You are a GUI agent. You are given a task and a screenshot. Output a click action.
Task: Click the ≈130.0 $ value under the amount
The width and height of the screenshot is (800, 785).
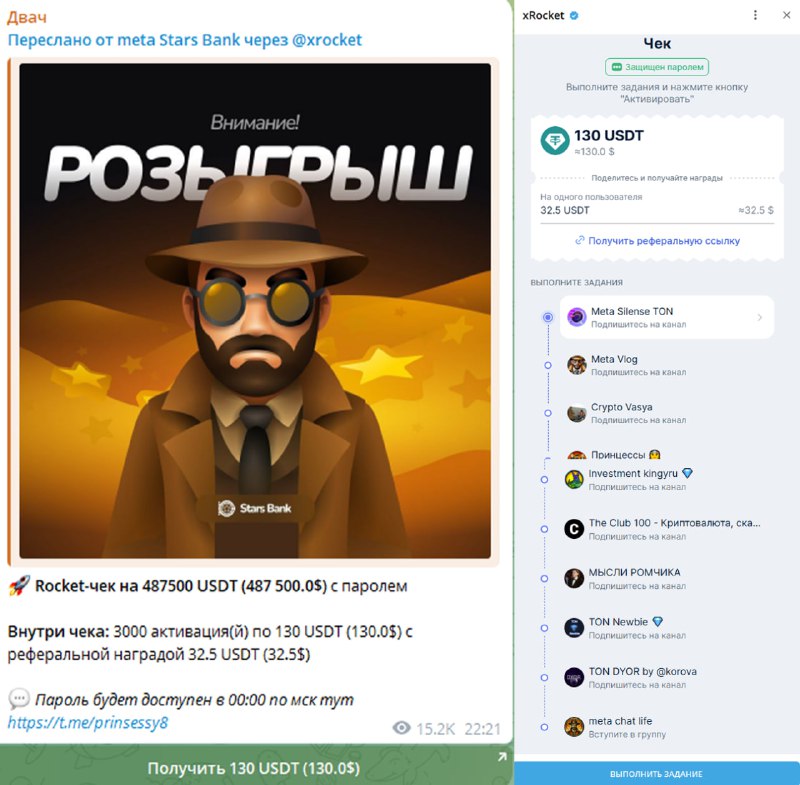[x=594, y=151]
